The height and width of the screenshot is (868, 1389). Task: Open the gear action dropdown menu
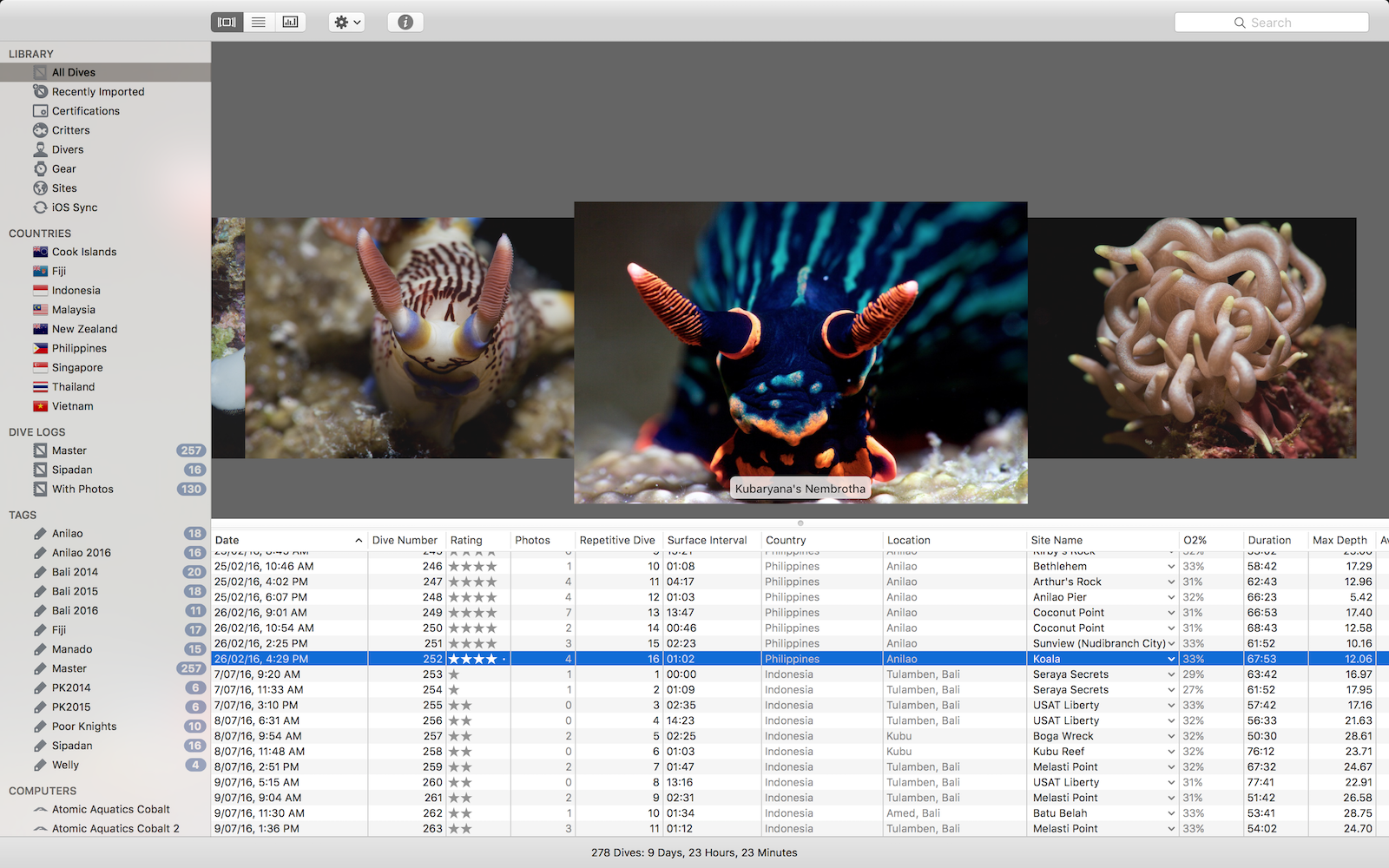coord(346,23)
